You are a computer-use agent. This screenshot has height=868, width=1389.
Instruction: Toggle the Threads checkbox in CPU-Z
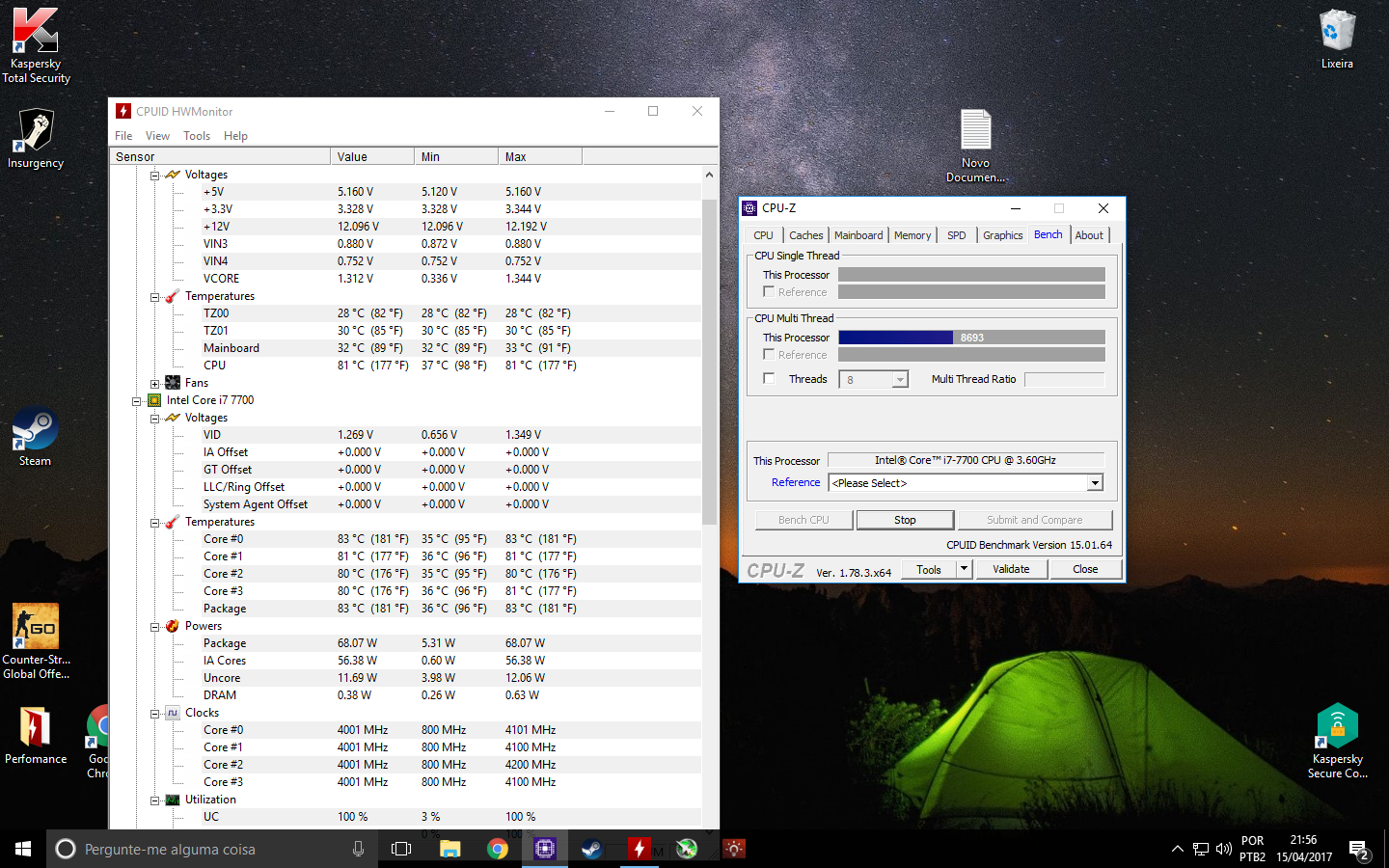(x=769, y=378)
